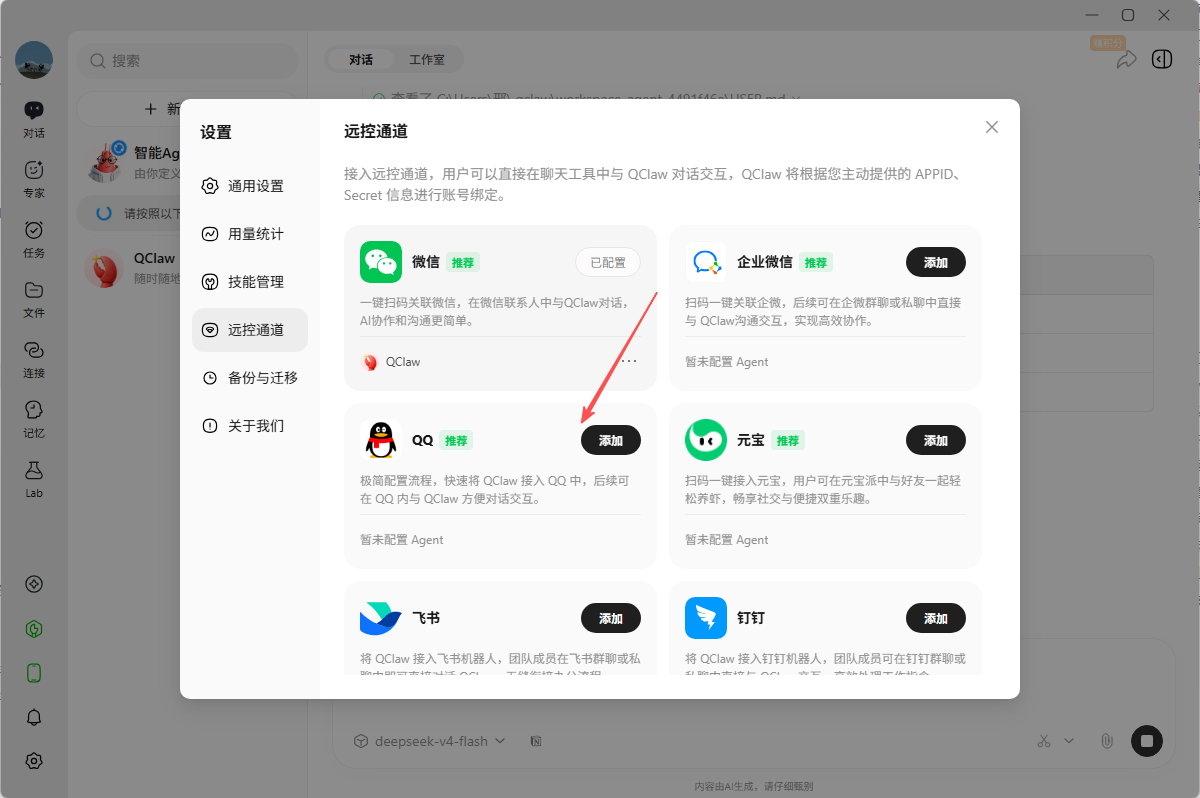Open 对话 in left sidebar

coord(34,119)
